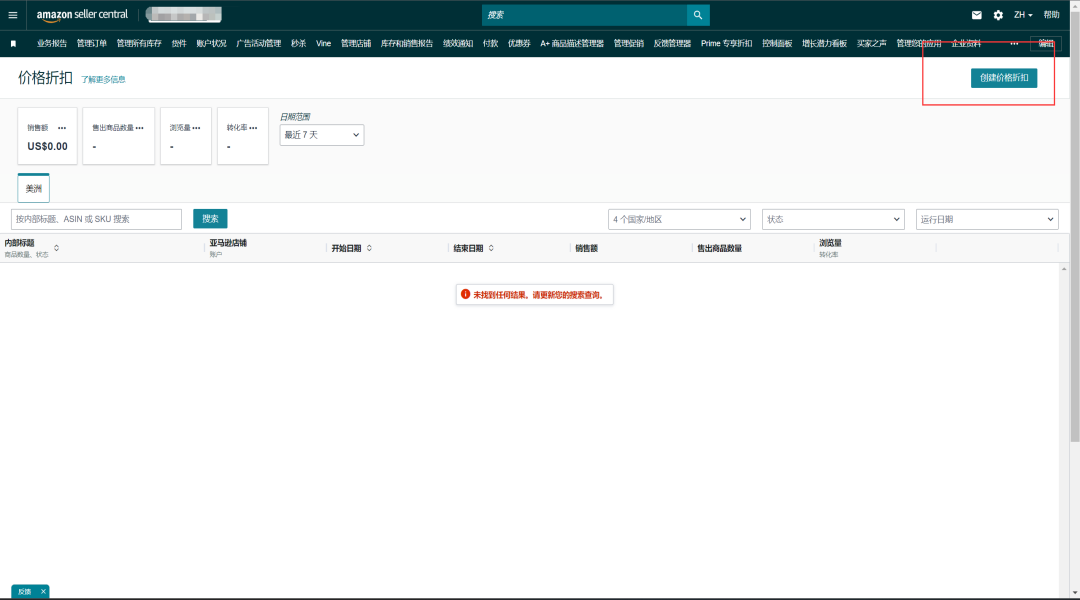Click the search magnifier icon
Image resolution: width=1080 pixels, height=600 pixels.
[698, 15]
